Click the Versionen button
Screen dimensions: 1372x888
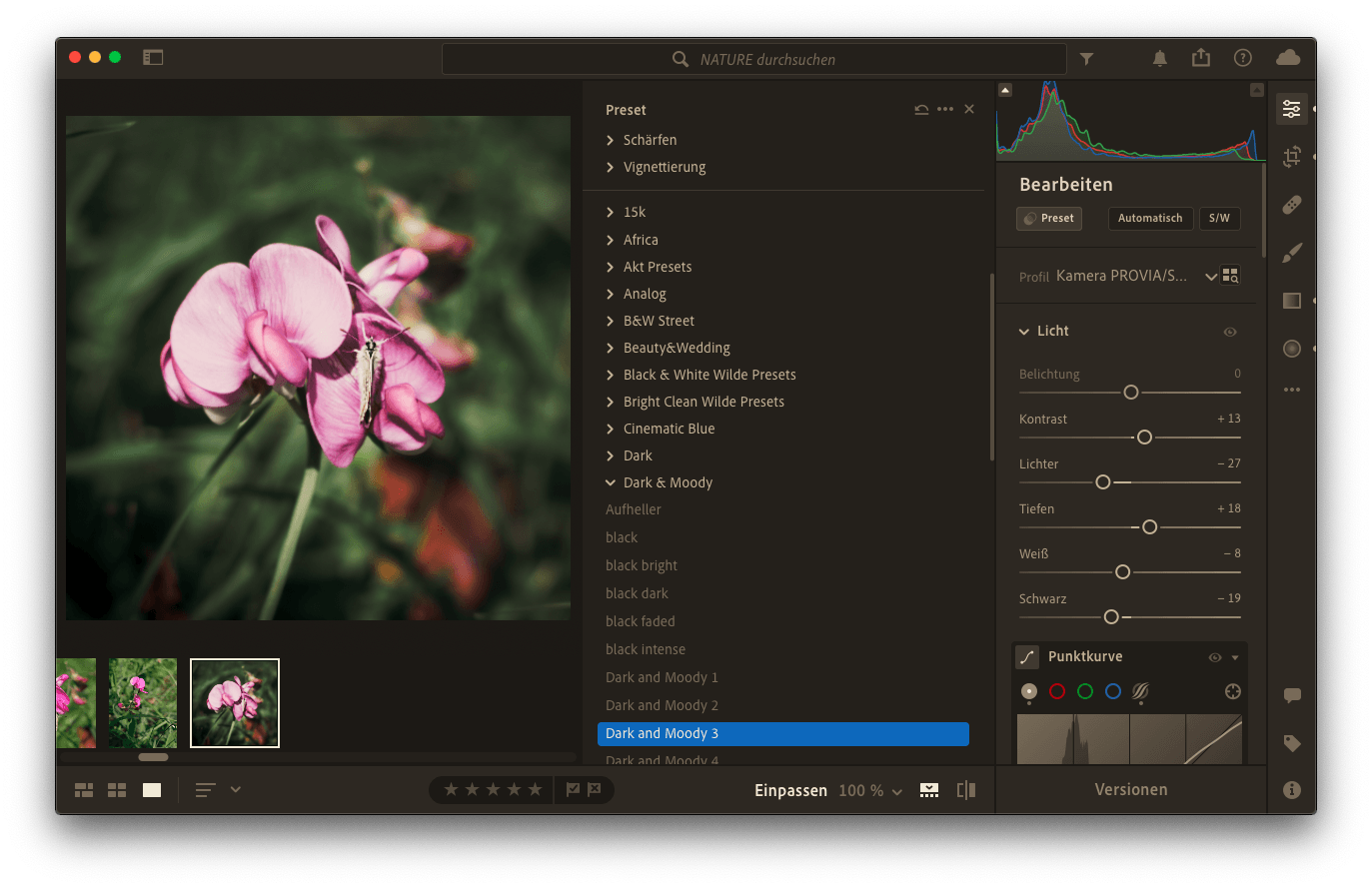(x=1130, y=790)
